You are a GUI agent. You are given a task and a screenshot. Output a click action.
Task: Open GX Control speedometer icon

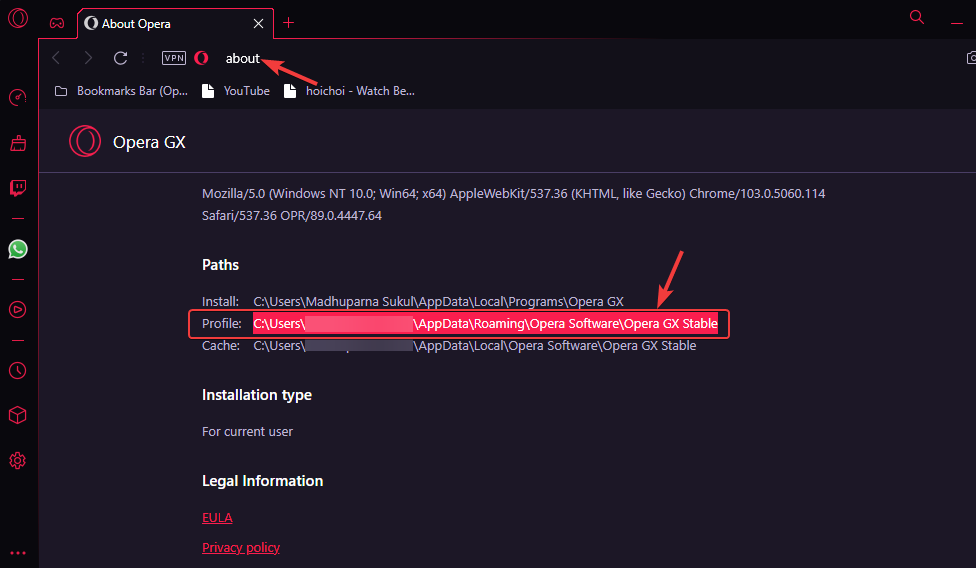17,98
